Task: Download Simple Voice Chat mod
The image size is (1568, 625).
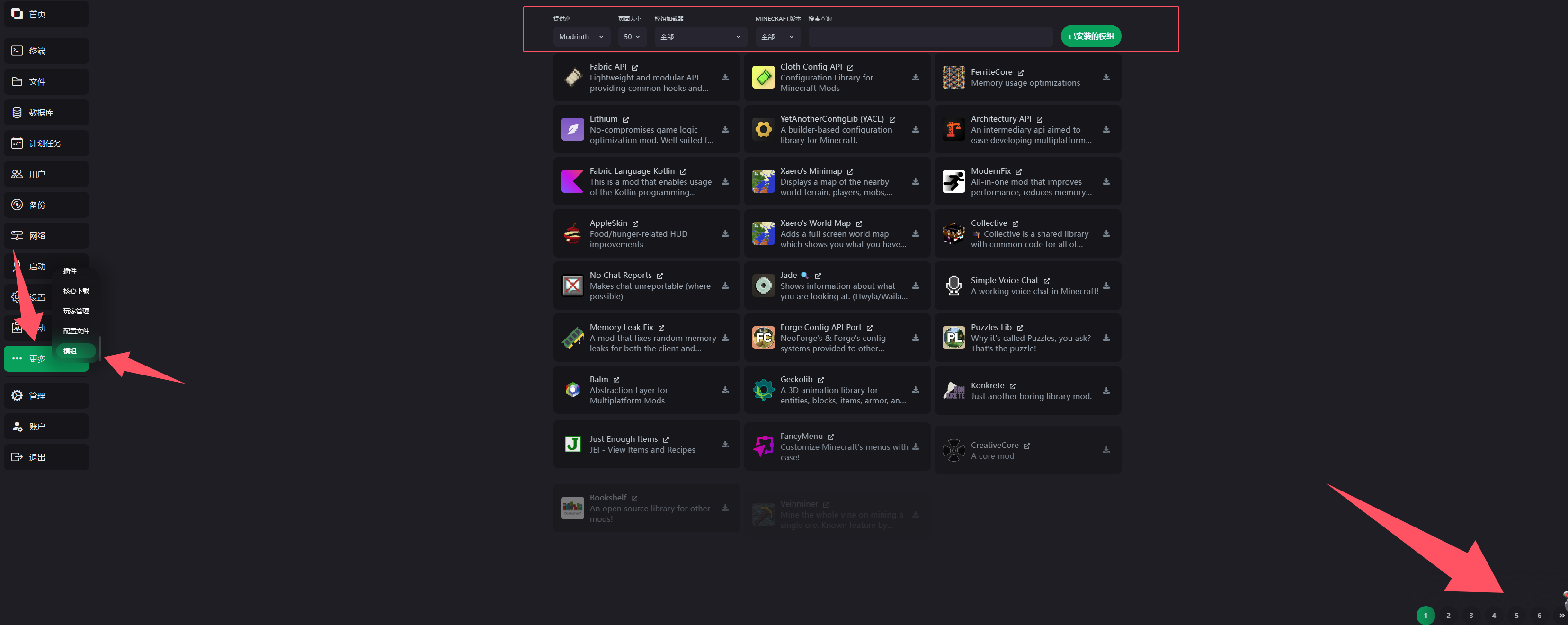Action: point(1106,286)
